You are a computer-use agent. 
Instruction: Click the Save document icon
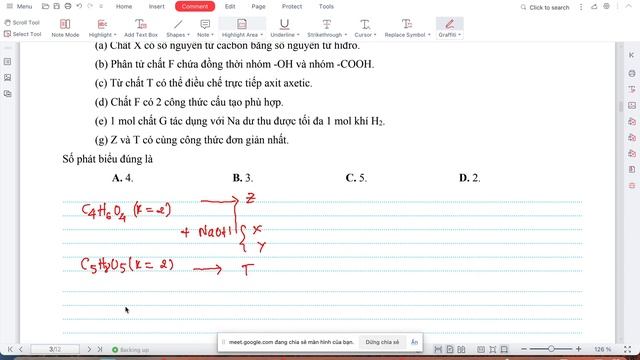(x=57, y=7)
